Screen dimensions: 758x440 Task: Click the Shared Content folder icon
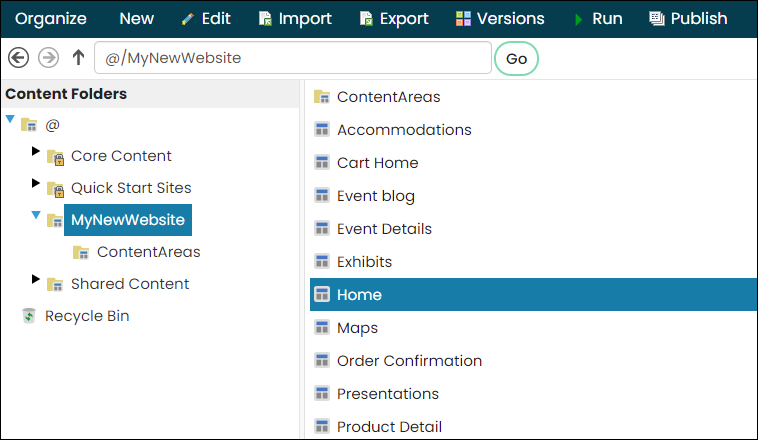pos(55,284)
